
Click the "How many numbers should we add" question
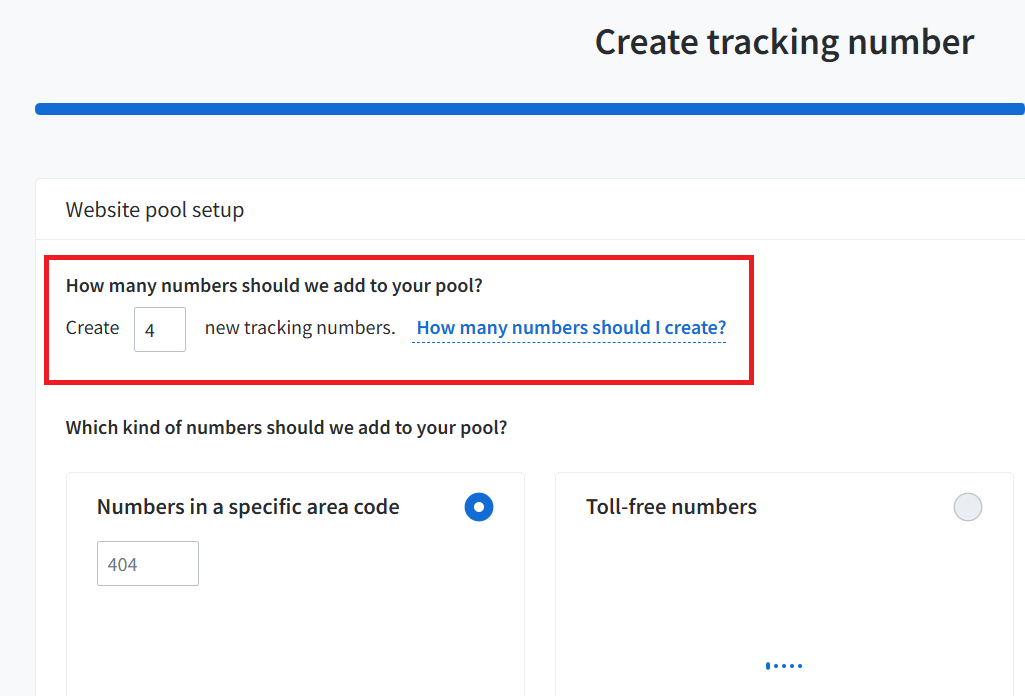coord(274,286)
